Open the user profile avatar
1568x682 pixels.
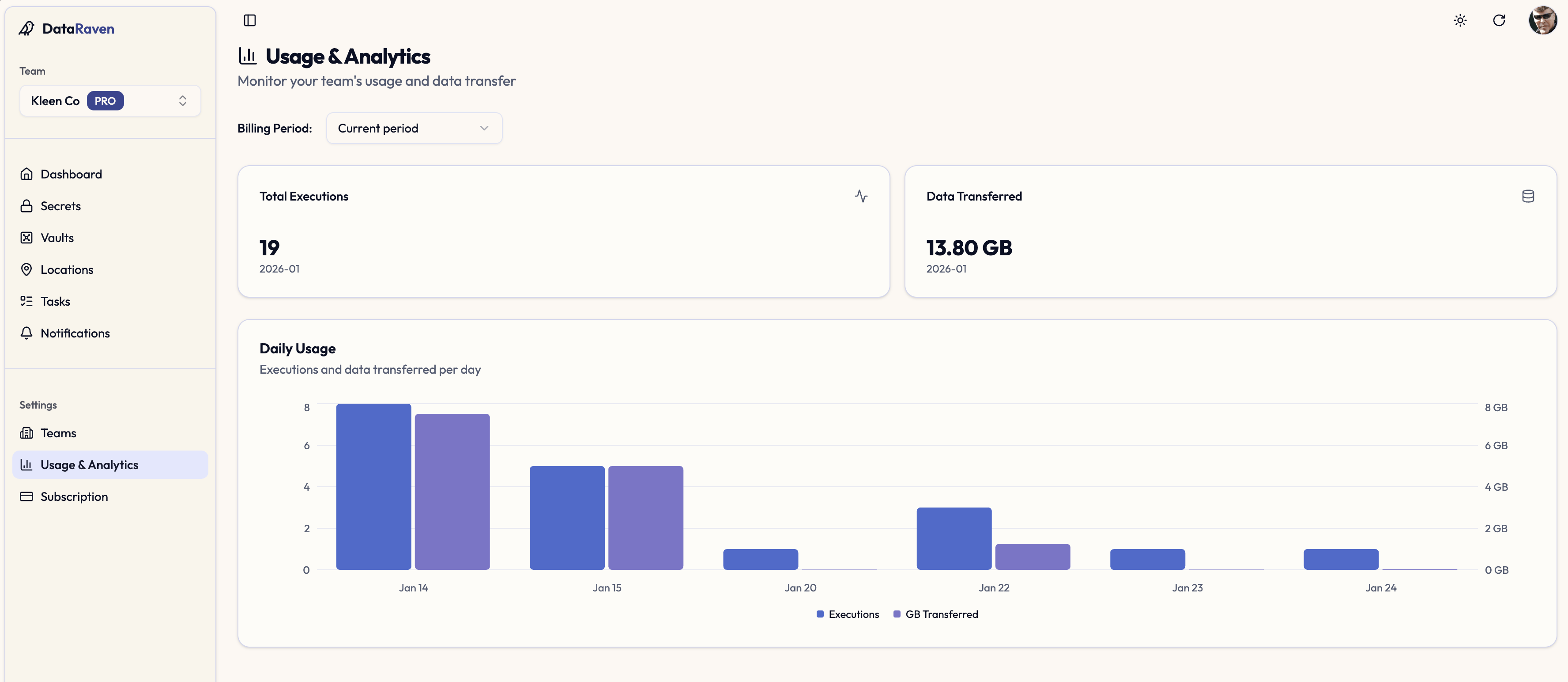coord(1542,20)
